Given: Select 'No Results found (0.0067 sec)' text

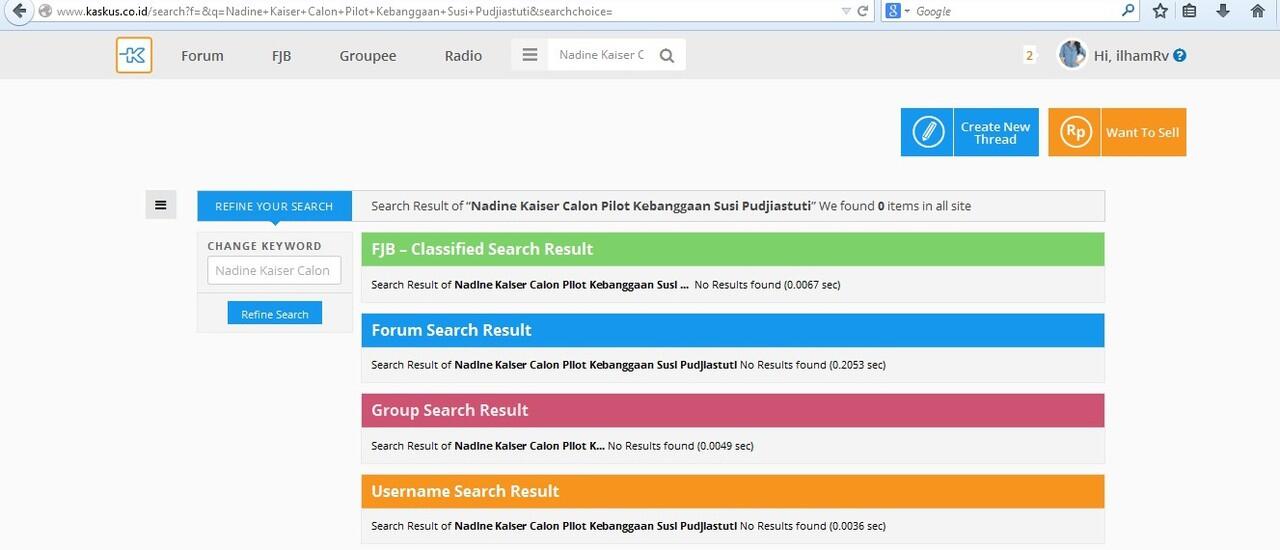Looking at the screenshot, I should [767, 285].
